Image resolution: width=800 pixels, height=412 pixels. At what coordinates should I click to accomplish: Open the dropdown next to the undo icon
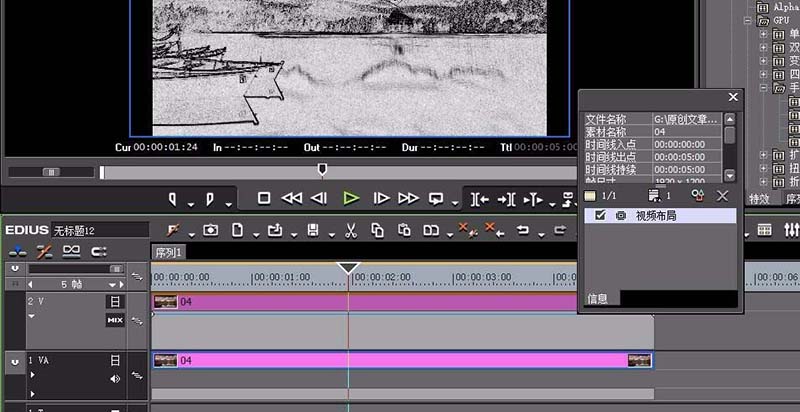tap(541, 236)
